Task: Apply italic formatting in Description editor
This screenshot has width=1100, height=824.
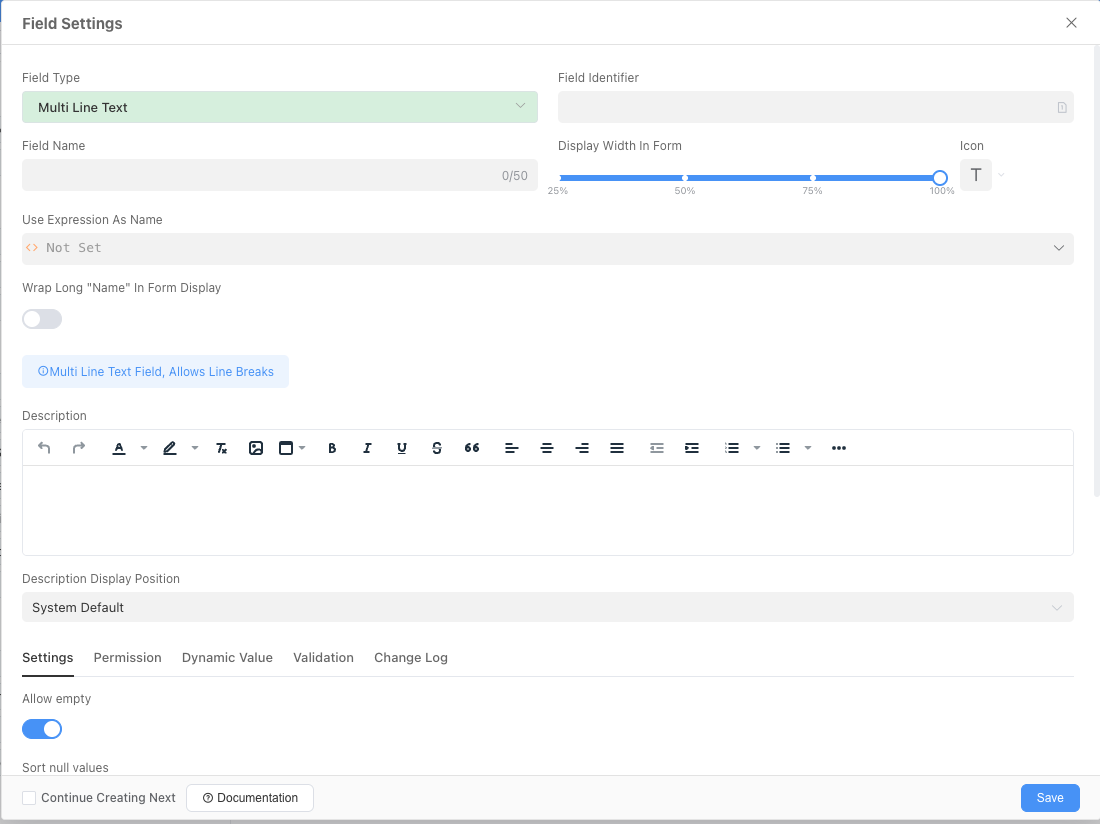Action: click(x=367, y=448)
